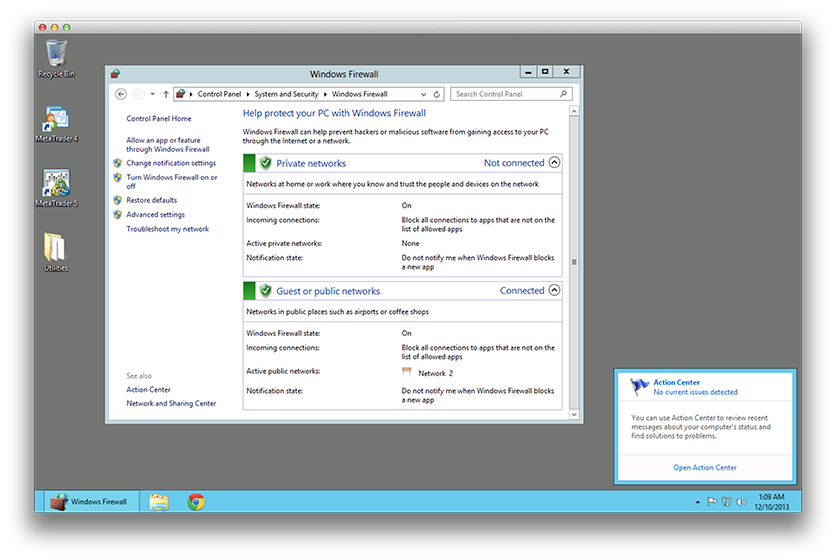This screenshot has height=560, width=836.
Task: Open the Recycle Bin desktop icon
Action: click(x=56, y=55)
